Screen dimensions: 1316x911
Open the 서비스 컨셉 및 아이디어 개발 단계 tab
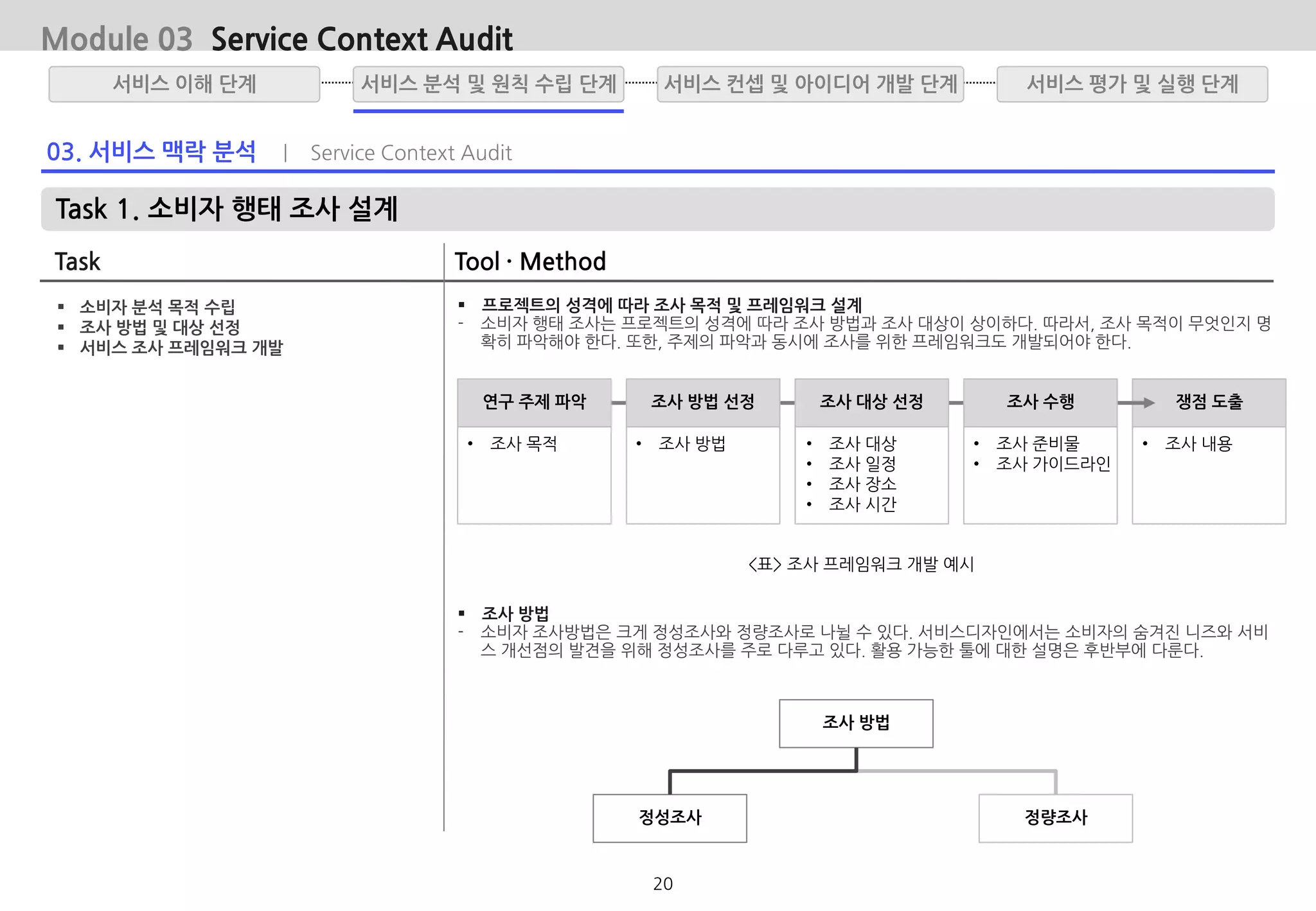(810, 84)
